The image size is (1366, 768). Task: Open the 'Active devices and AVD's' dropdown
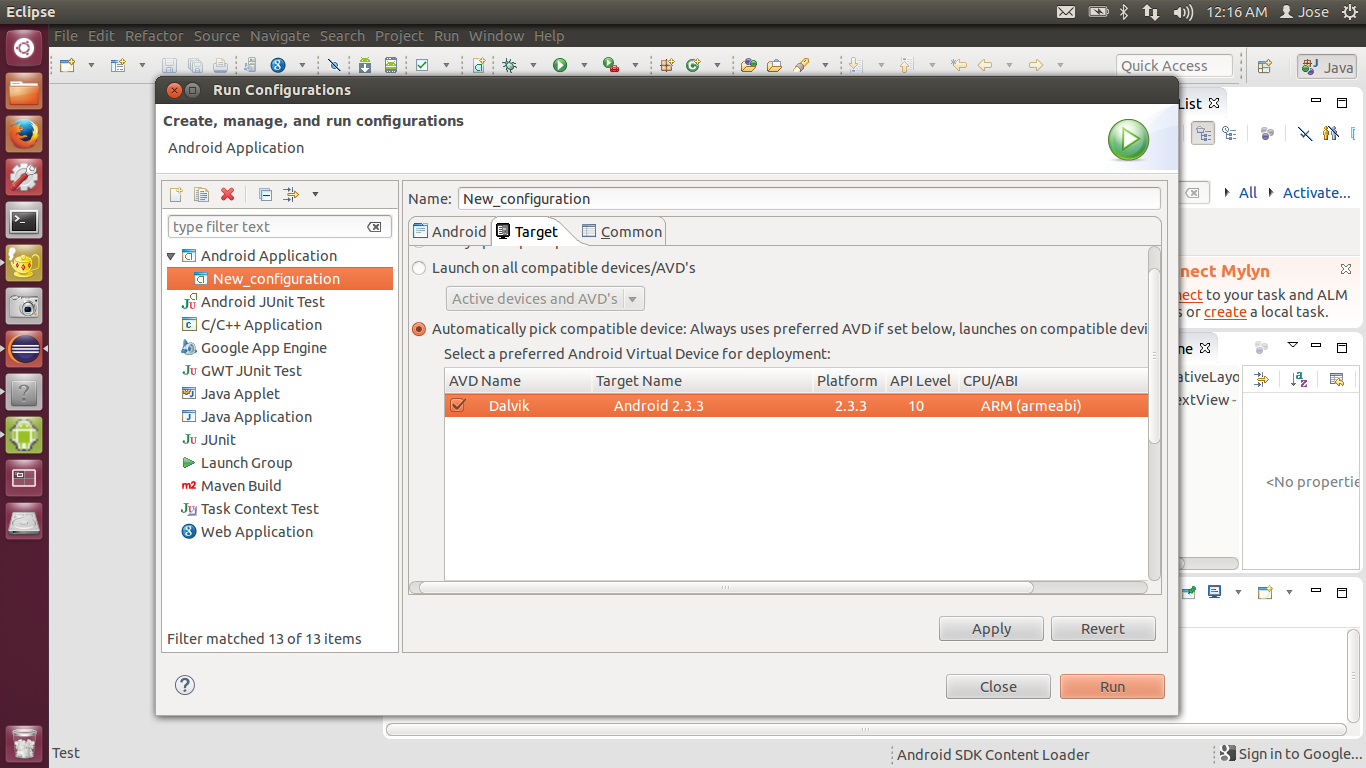pos(545,298)
